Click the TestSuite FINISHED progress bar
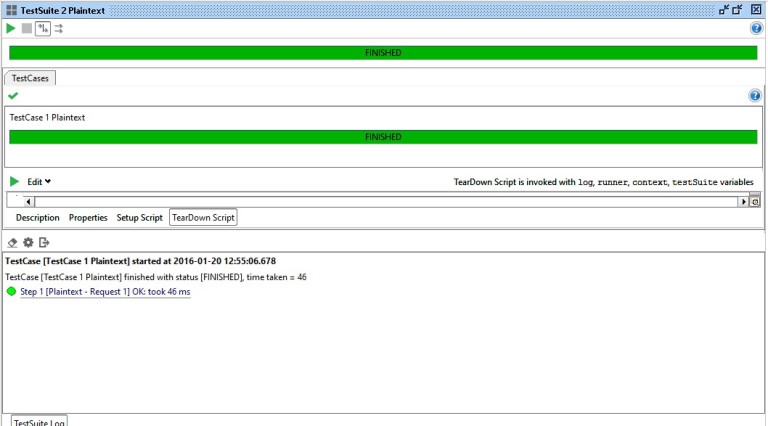Screen dimensions: 768x426 [383, 52]
